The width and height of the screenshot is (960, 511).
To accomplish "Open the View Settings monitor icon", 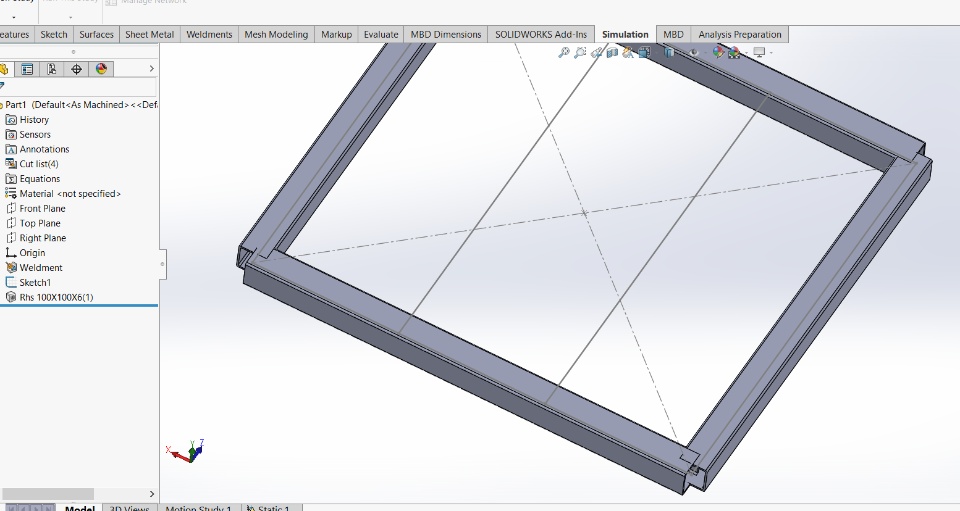I will [x=759, y=53].
